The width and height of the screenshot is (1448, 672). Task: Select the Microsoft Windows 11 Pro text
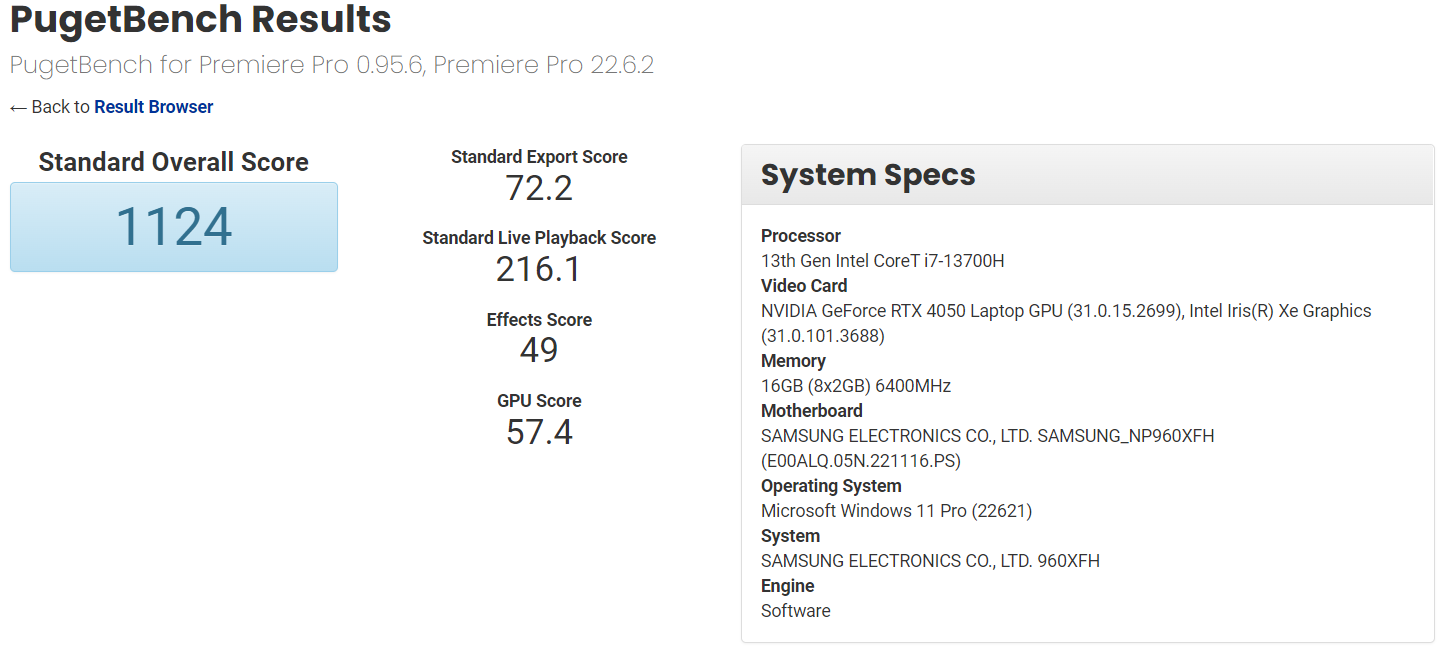pos(896,511)
